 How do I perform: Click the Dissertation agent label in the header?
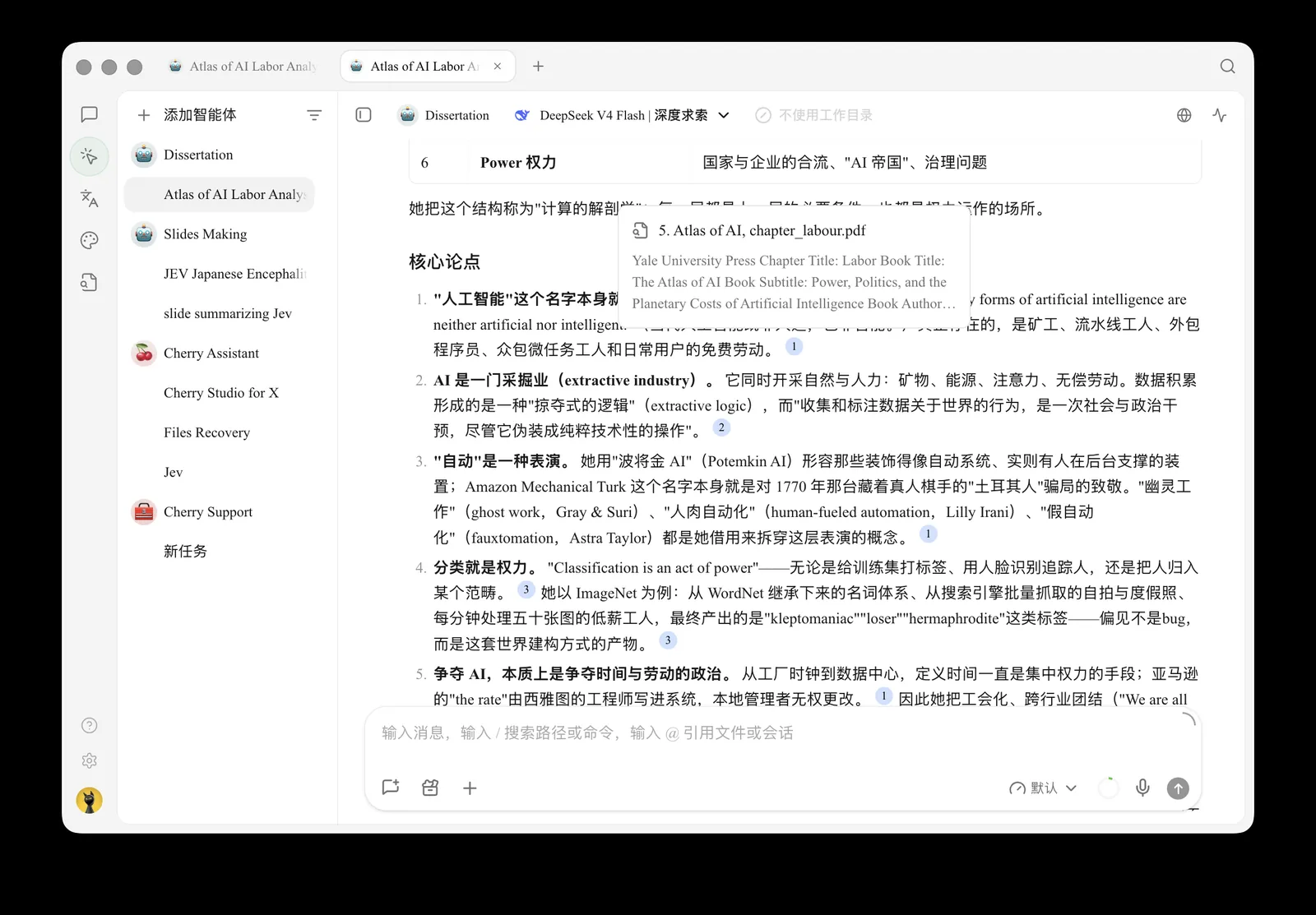coord(444,115)
